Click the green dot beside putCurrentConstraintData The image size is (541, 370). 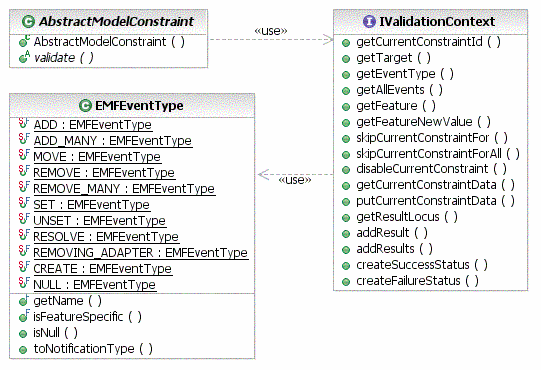346,202
